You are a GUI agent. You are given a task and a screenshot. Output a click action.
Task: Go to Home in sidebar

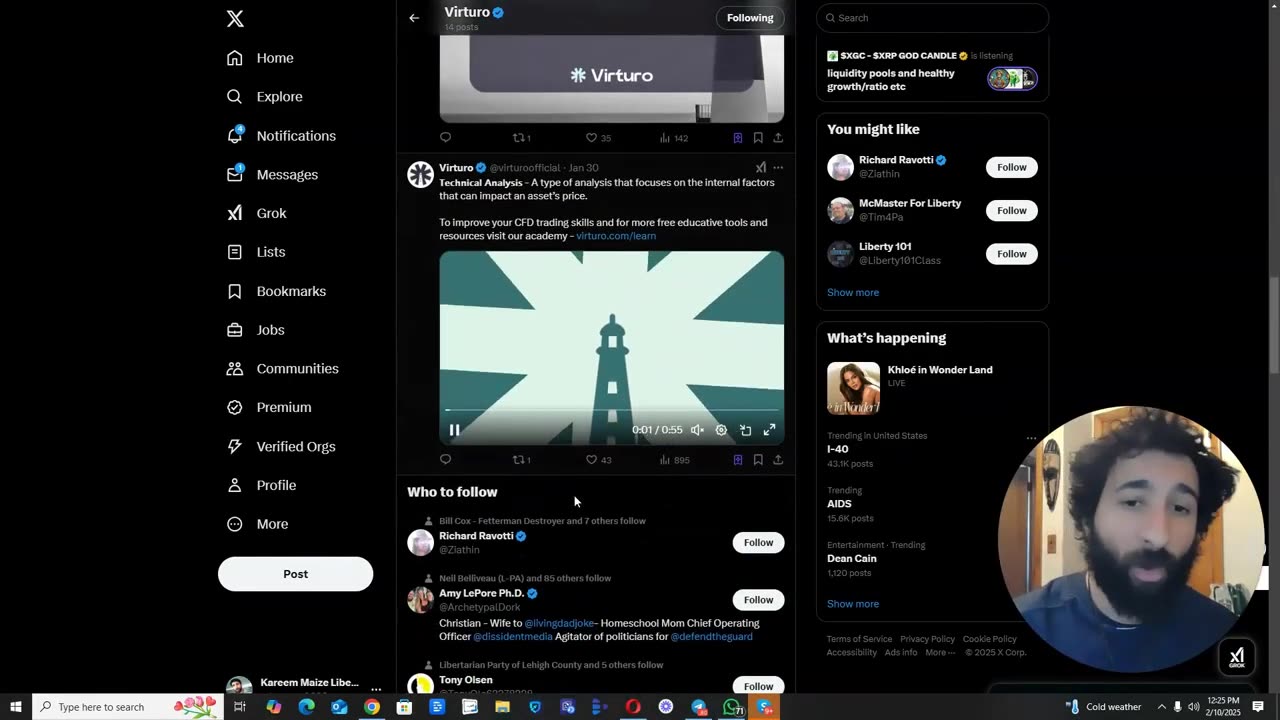[261, 58]
